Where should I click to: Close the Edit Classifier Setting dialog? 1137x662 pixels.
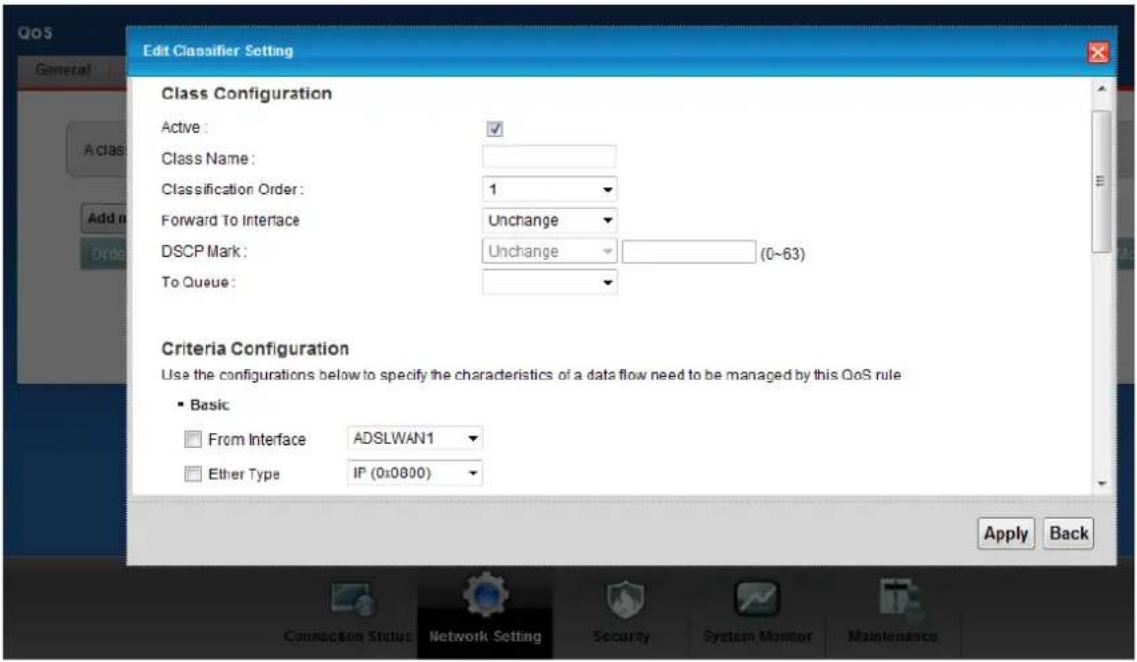tap(1098, 51)
